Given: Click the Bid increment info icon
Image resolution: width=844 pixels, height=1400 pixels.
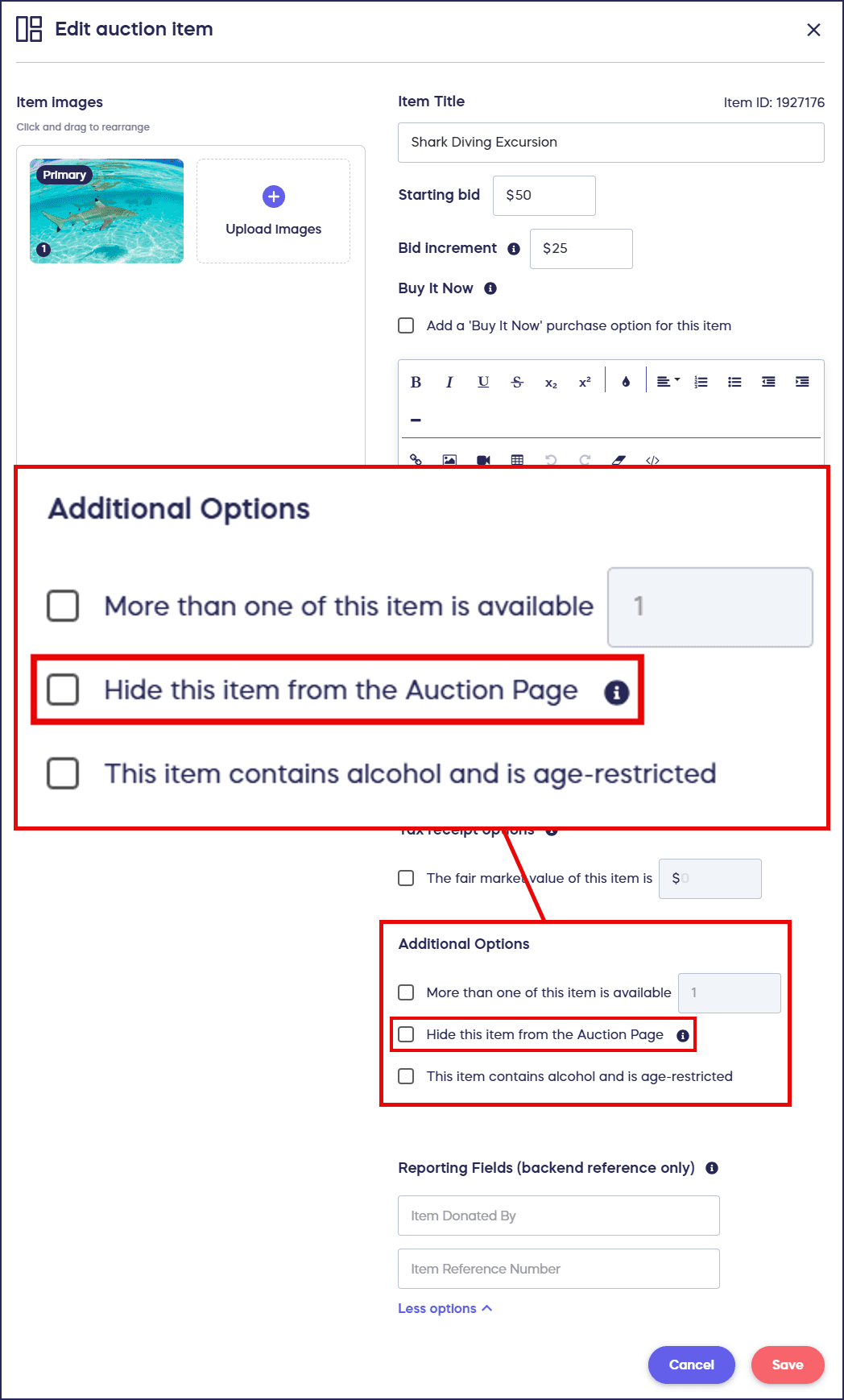Looking at the screenshot, I should pyautogui.click(x=514, y=249).
